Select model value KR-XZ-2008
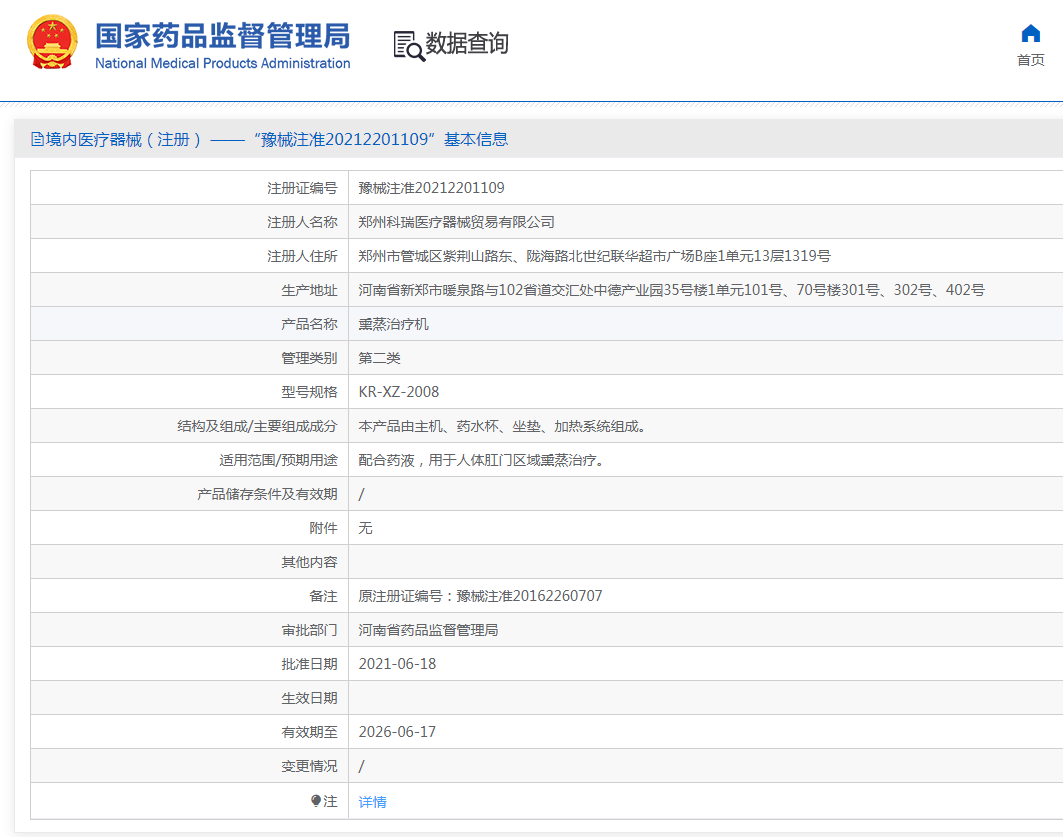 click(399, 392)
